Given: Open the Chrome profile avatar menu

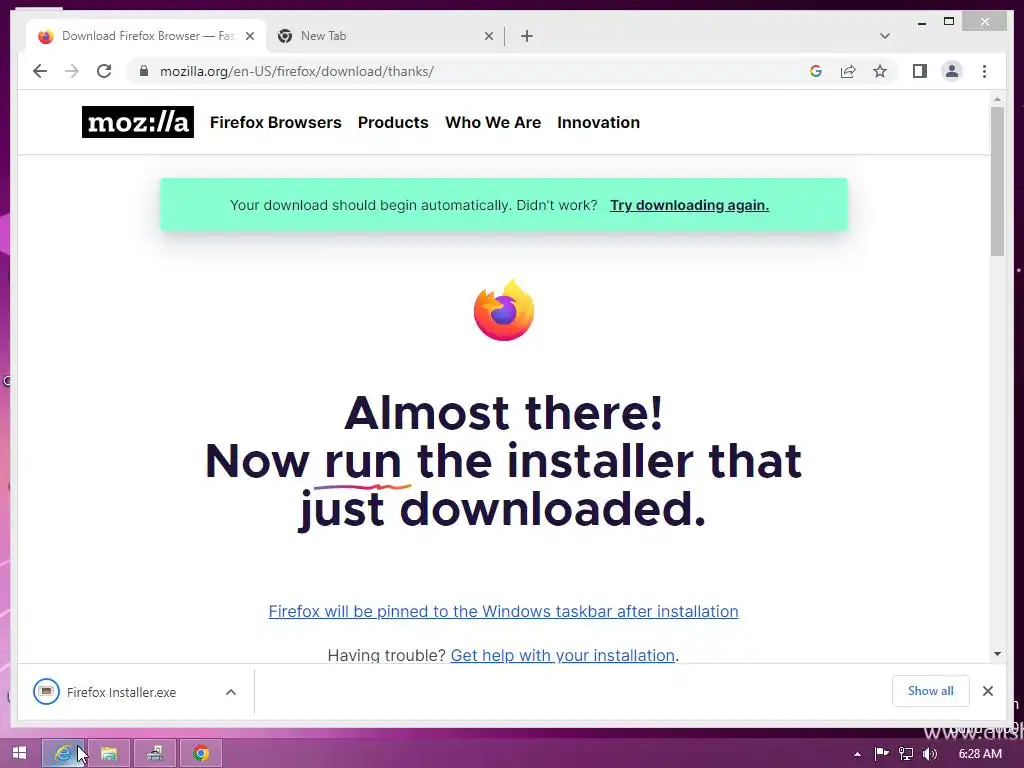Looking at the screenshot, I should point(952,71).
